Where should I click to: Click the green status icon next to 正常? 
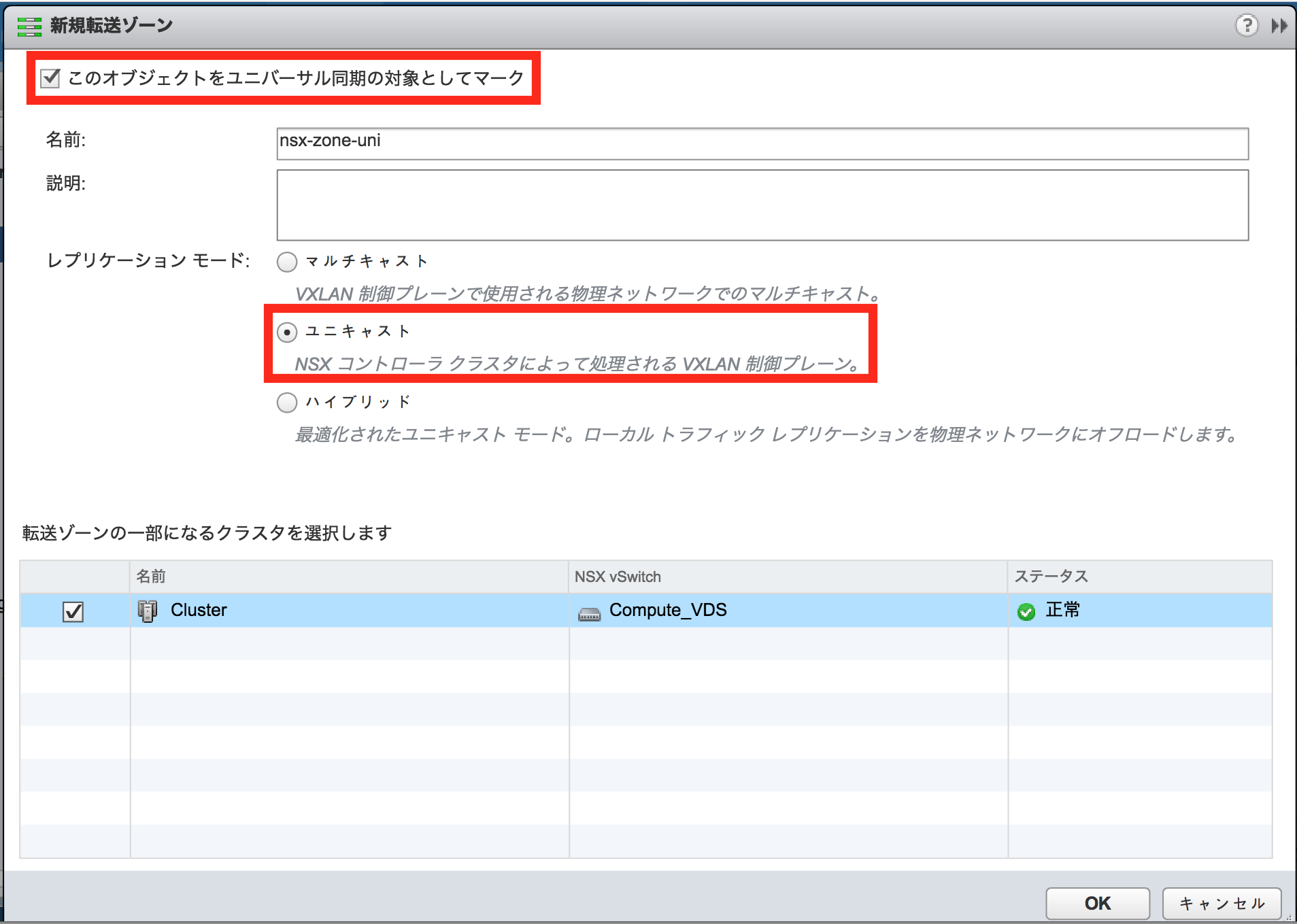(1026, 611)
